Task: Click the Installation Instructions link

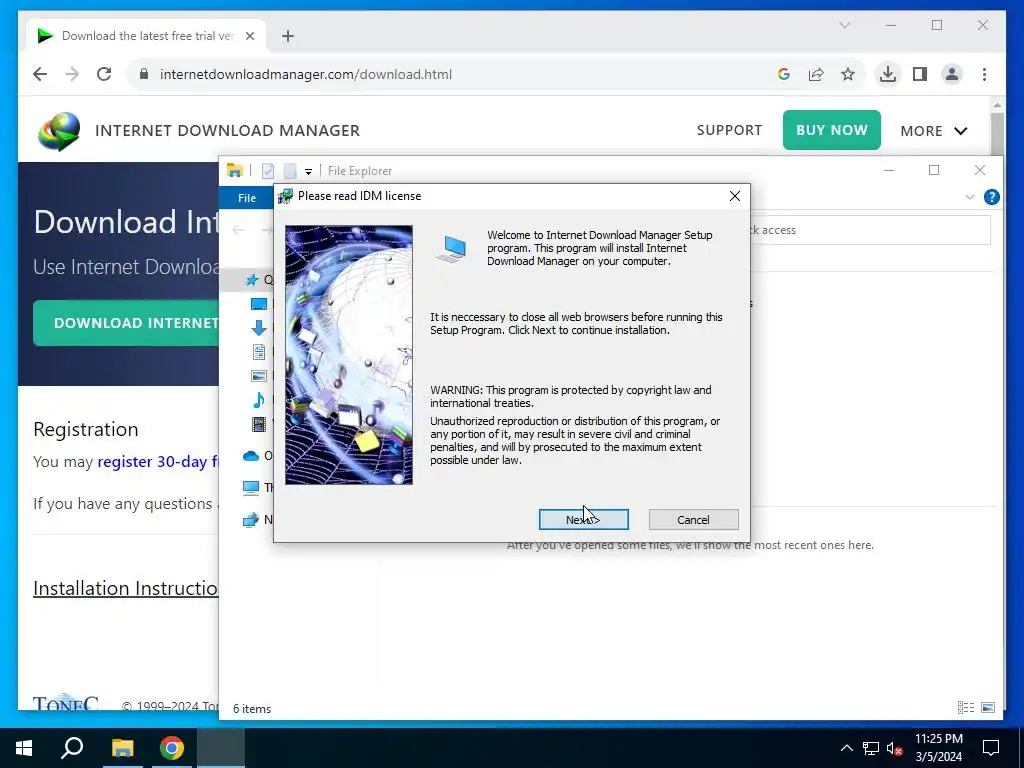Action: click(125, 588)
